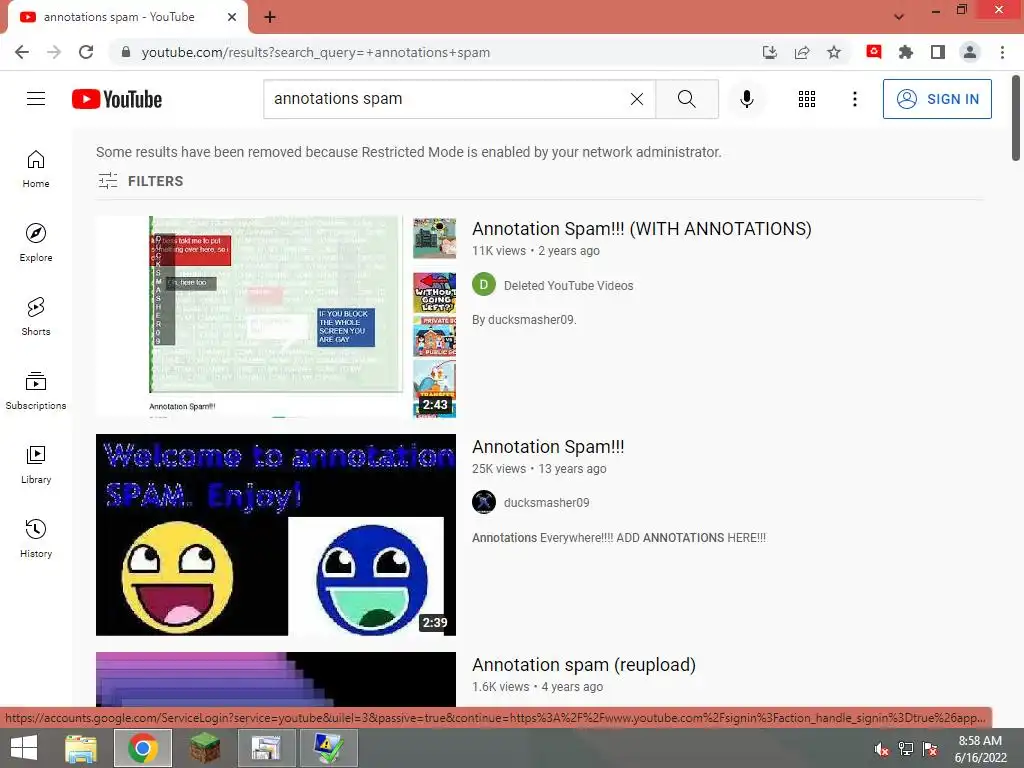1024x768 pixels.
Task: Click the share page icon in address bar
Action: 802,52
